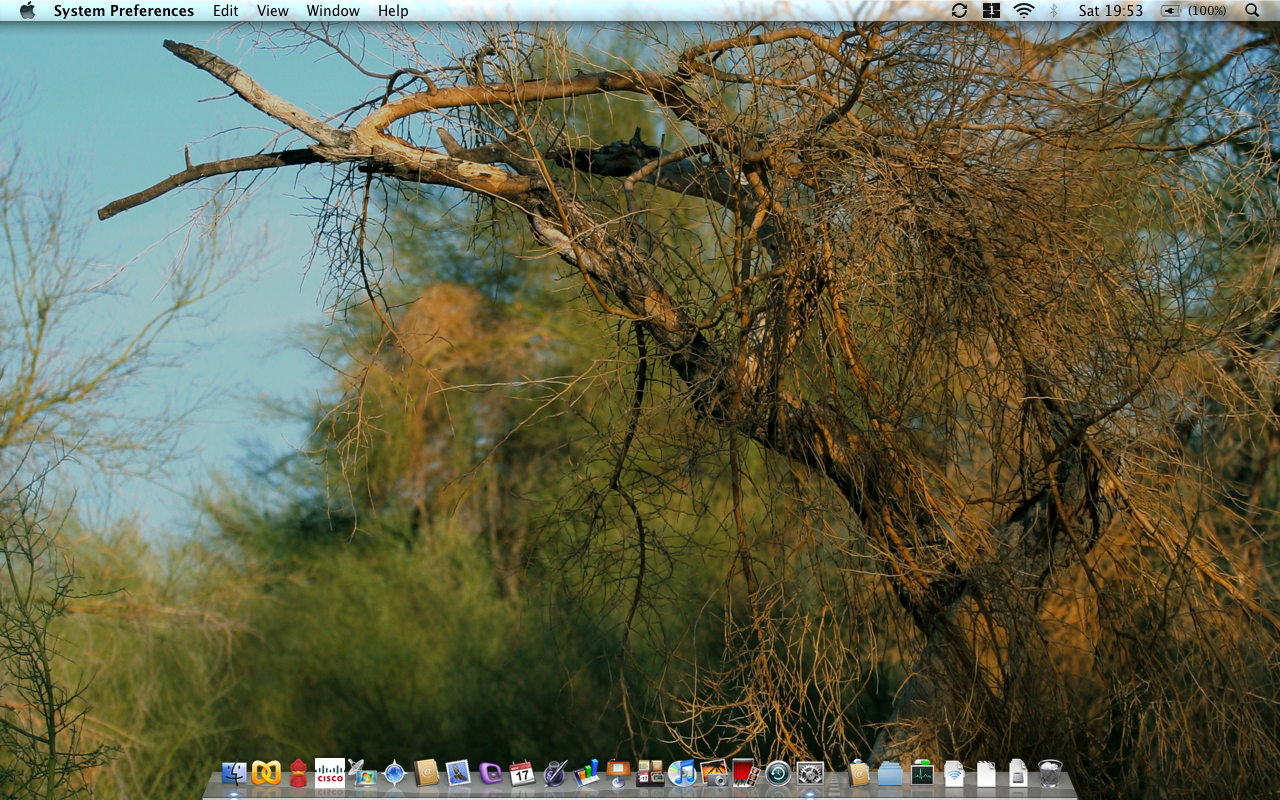Open Microsoft Entourage purple icon
Image resolution: width=1280 pixels, height=800 pixels.
tap(490, 773)
